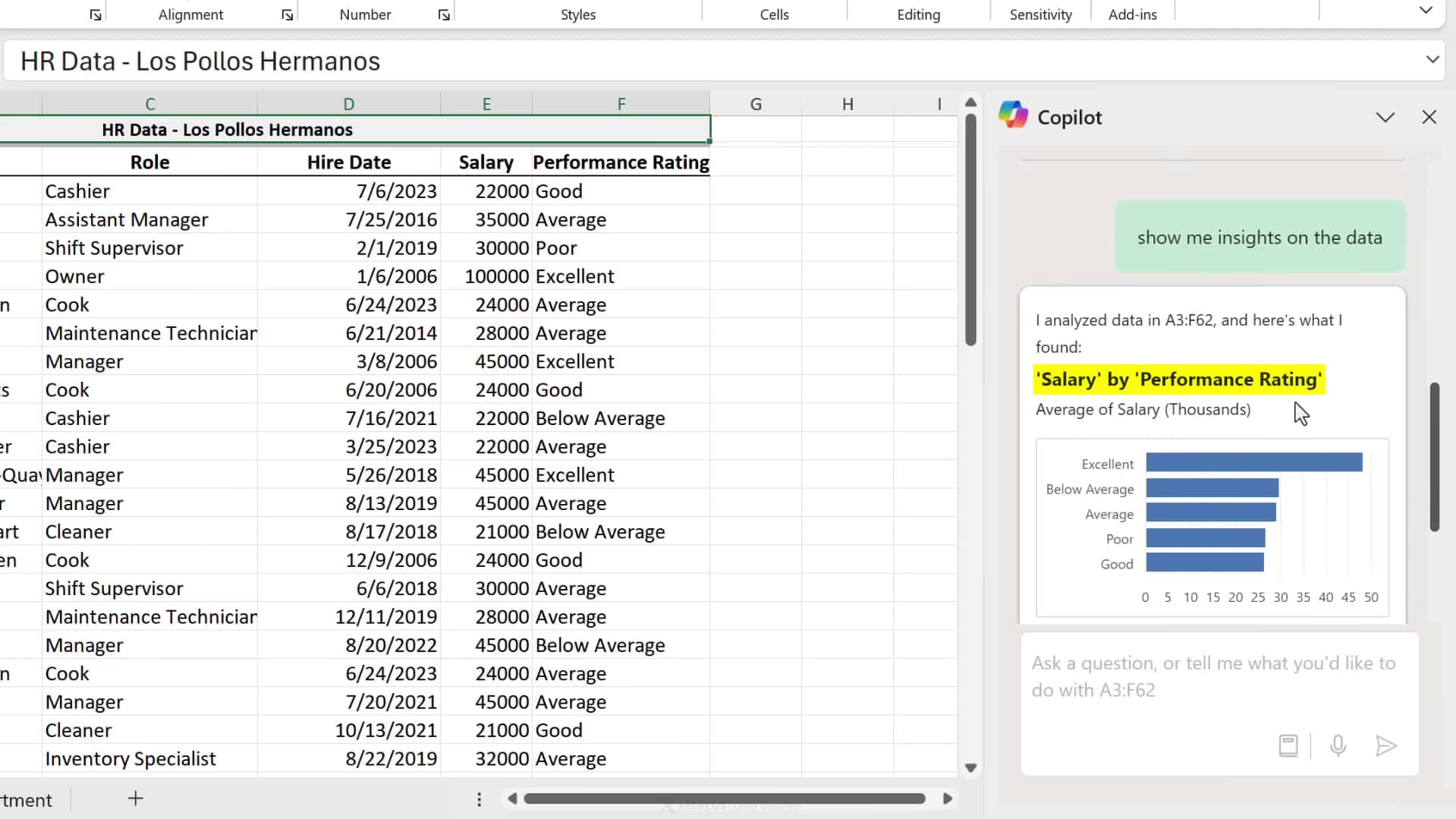
Task: Click the Below Average bar in chart
Action: tap(1212, 488)
